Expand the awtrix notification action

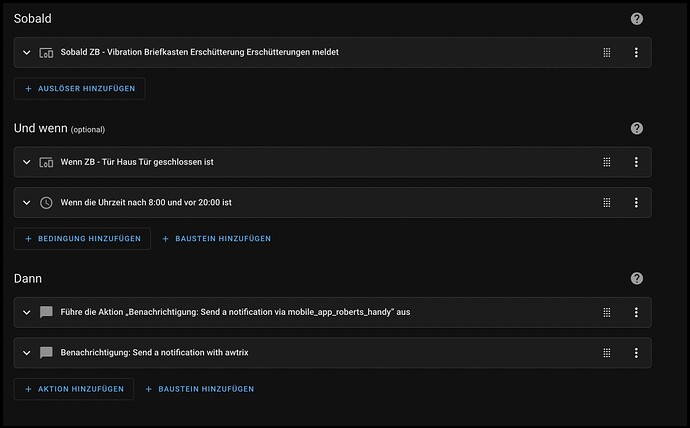[x=27, y=352]
